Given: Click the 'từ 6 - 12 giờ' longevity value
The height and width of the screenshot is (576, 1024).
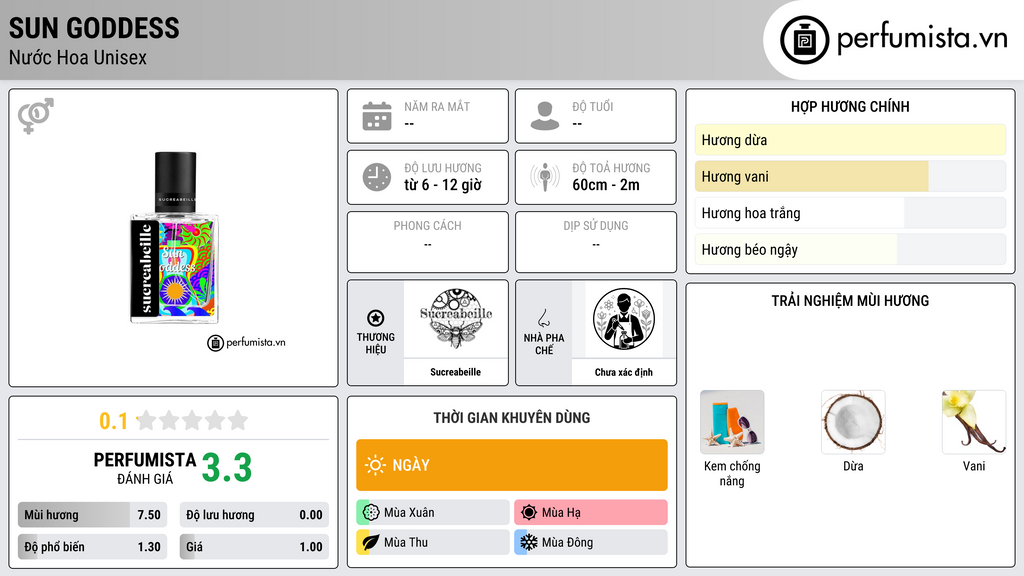Looking at the screenshot, I should coord(443,185).
